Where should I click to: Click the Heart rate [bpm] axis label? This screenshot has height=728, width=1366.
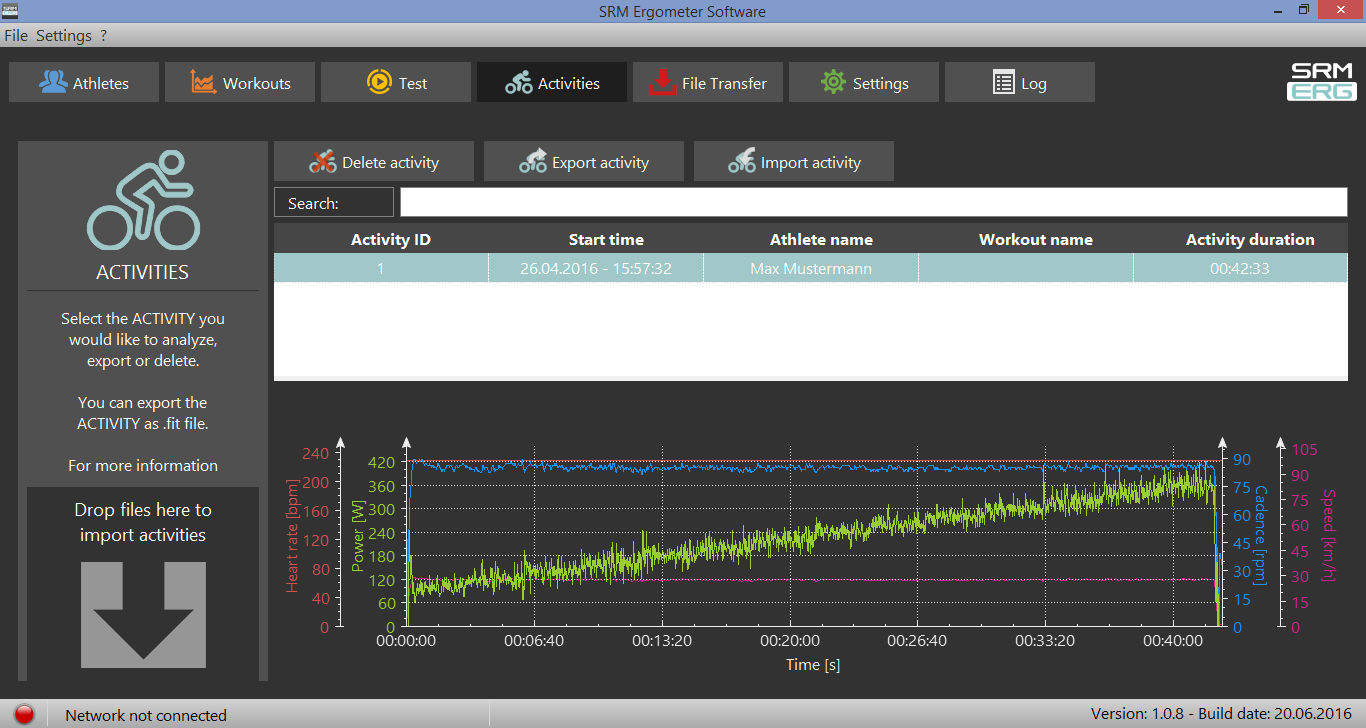(x=293, y=538)
